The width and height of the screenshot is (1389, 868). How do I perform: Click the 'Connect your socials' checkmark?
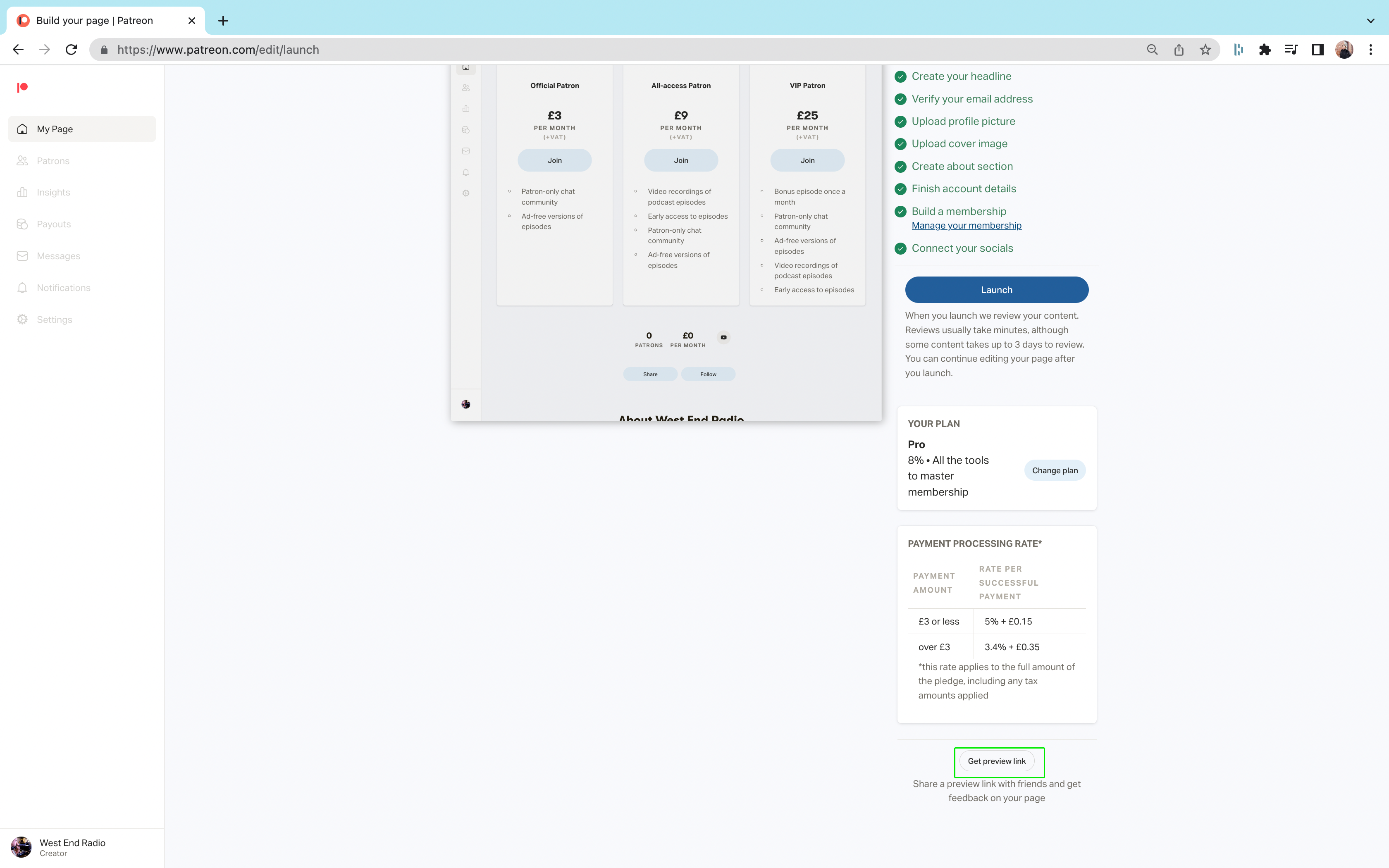[900, 248]
